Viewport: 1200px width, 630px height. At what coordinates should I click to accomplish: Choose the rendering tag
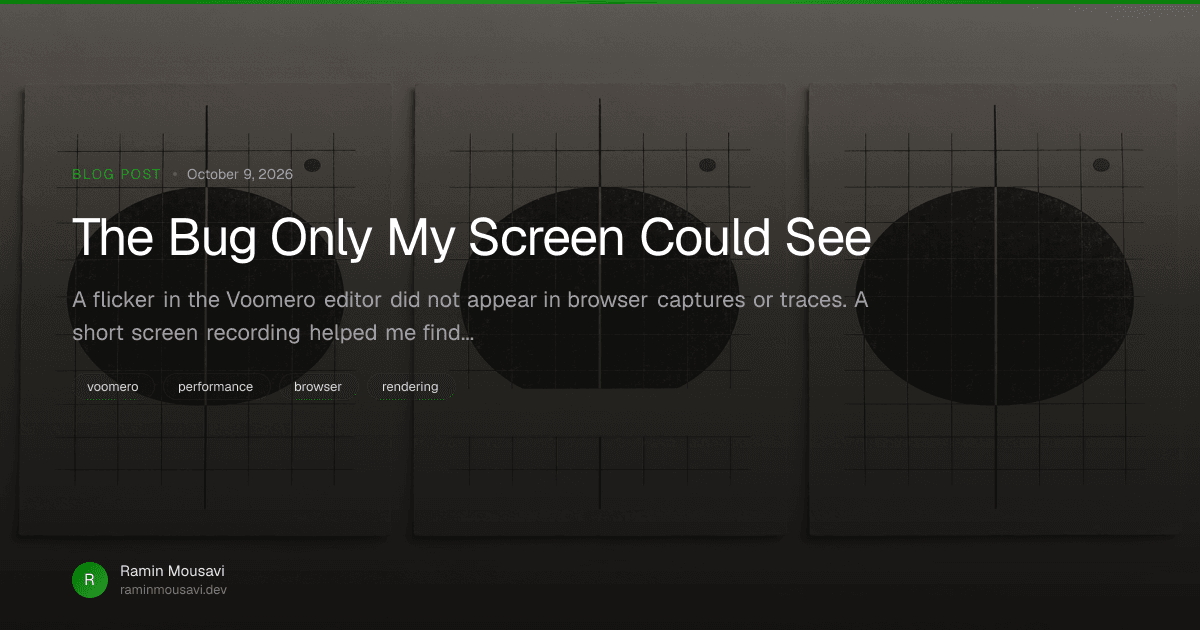[410, 387]
